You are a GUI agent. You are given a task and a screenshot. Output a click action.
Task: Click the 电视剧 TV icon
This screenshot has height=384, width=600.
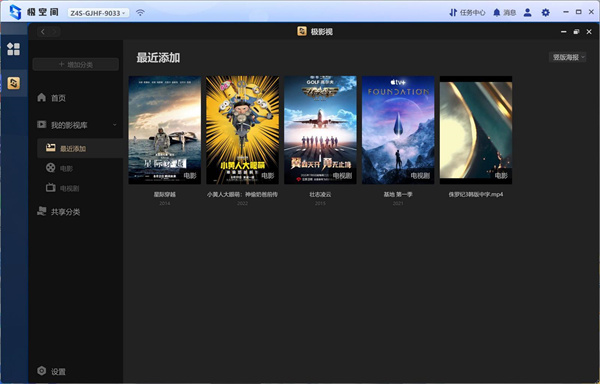(51, 187)
